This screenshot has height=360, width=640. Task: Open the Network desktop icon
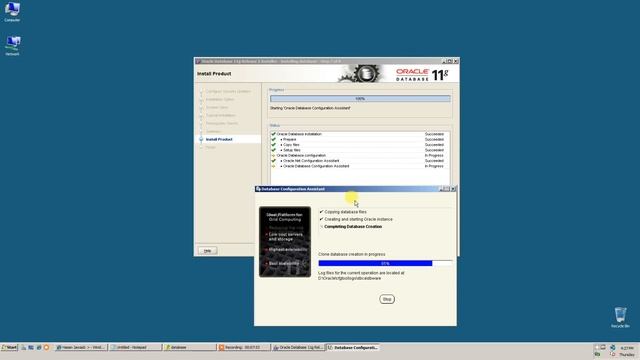click(x=12, y=45)
